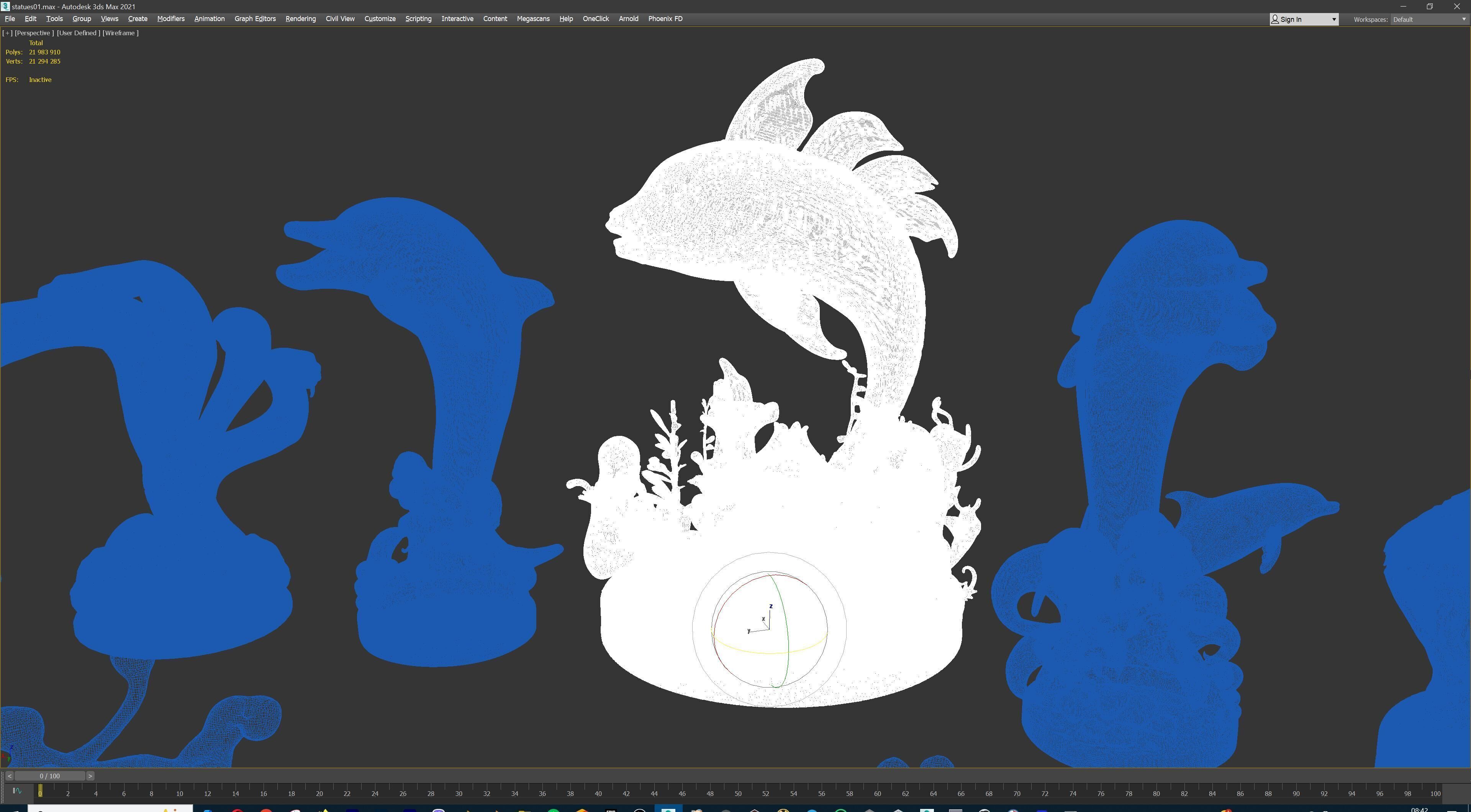Open the Rendering menu
The image size is (1471, 812).
point(300,19)
